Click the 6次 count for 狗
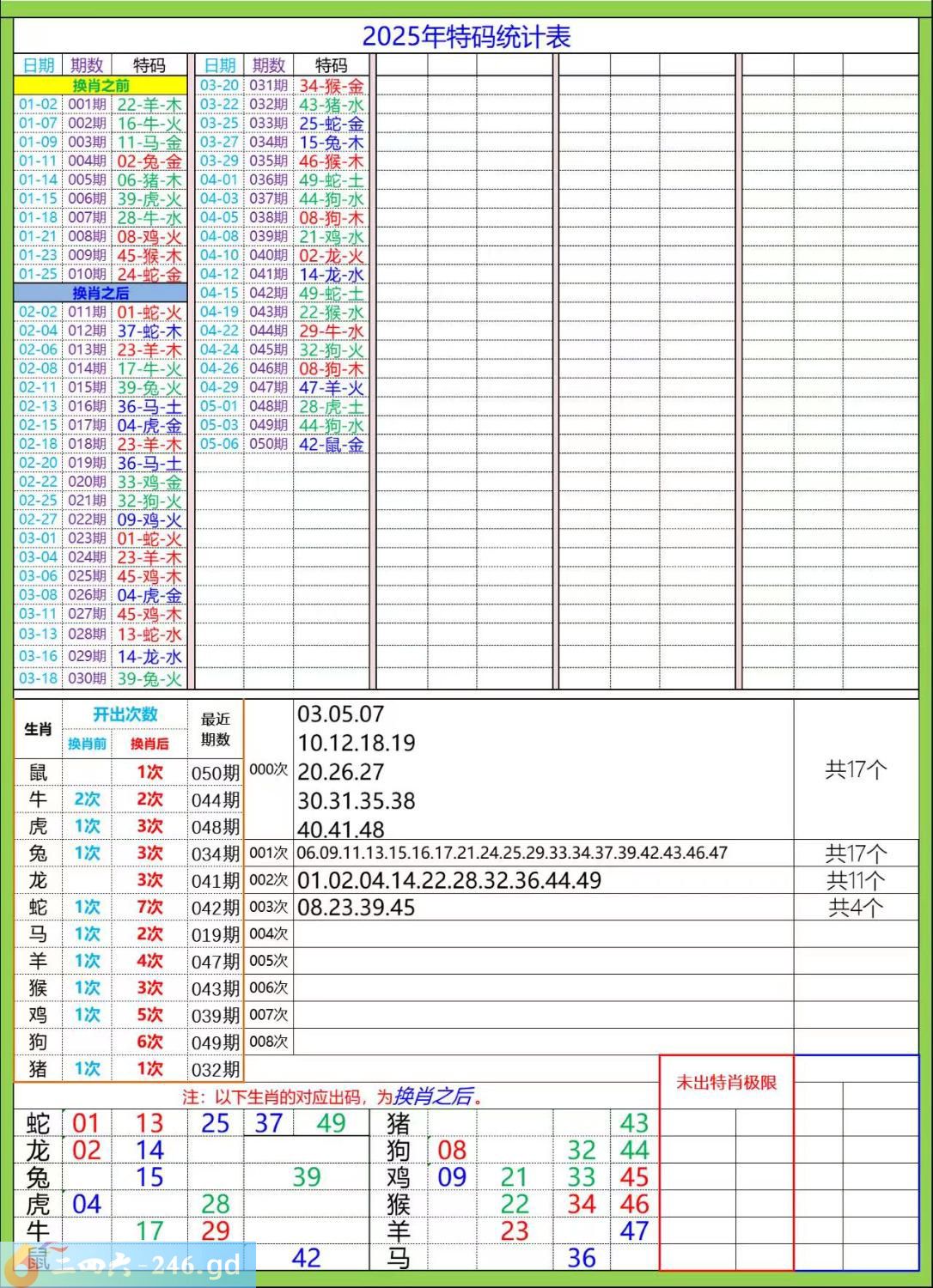Viewport: 933px width, 1288px height. tap(149, 1042)
